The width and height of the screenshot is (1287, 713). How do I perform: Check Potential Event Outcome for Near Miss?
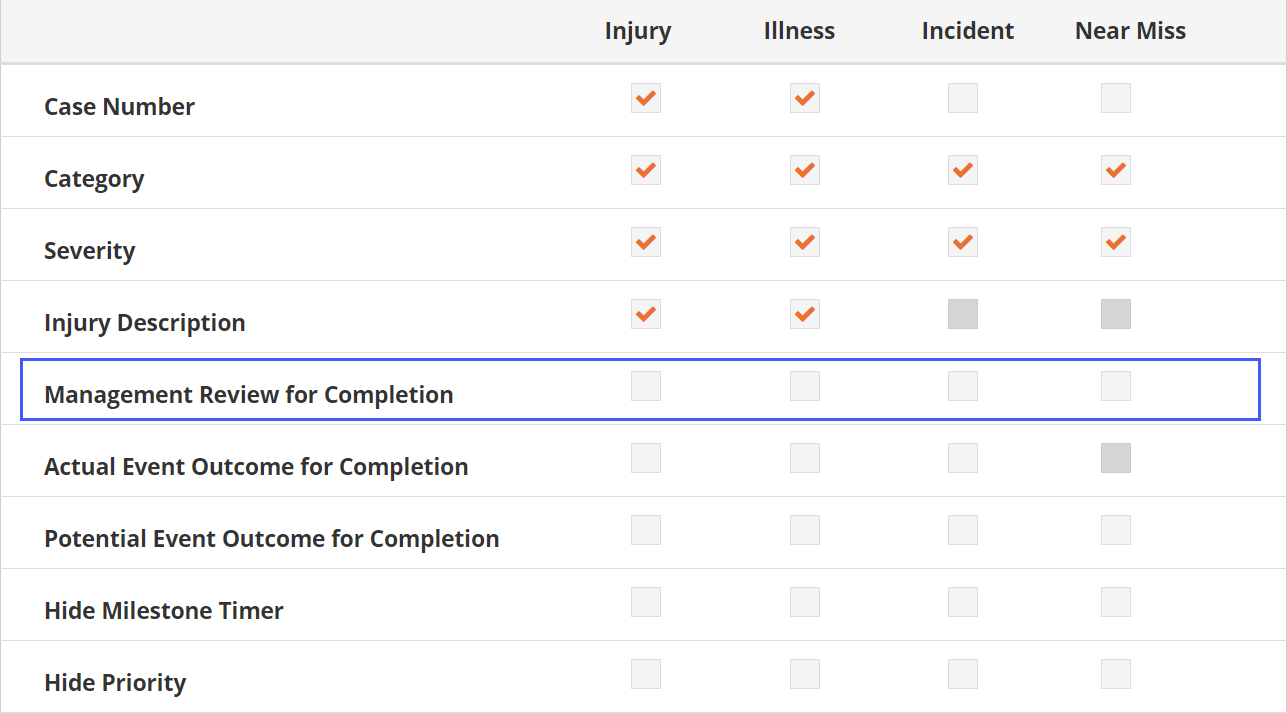(x=1116, y=530)
